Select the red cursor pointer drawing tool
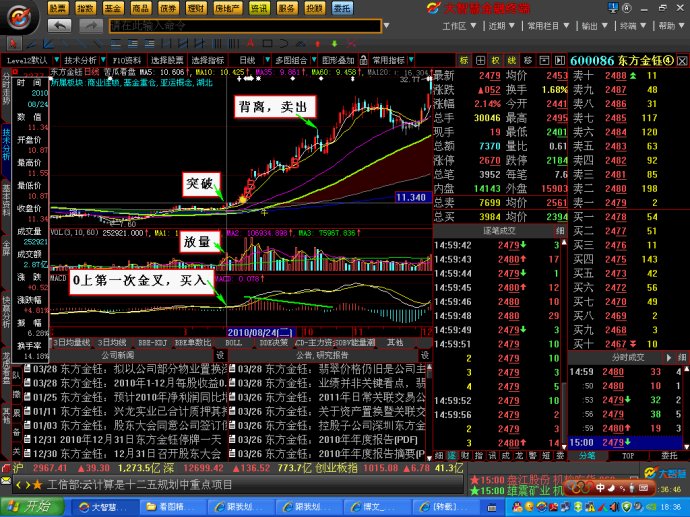Viewport: 690px width, 517px height. tap(13, 44)
